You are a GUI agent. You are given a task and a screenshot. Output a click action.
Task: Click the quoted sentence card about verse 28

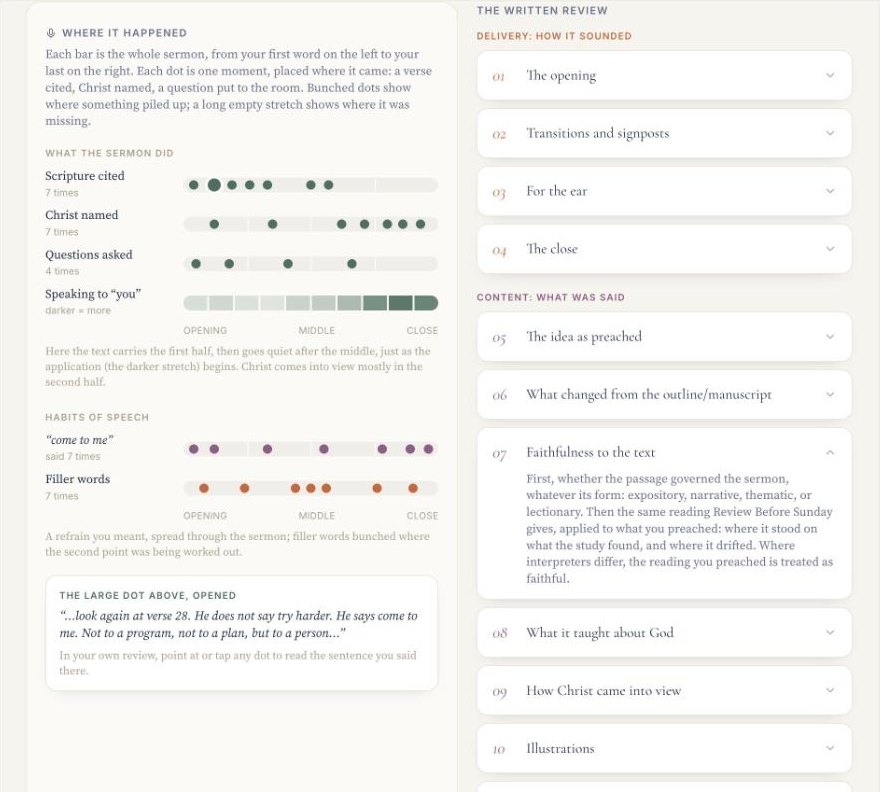[241, 633]
